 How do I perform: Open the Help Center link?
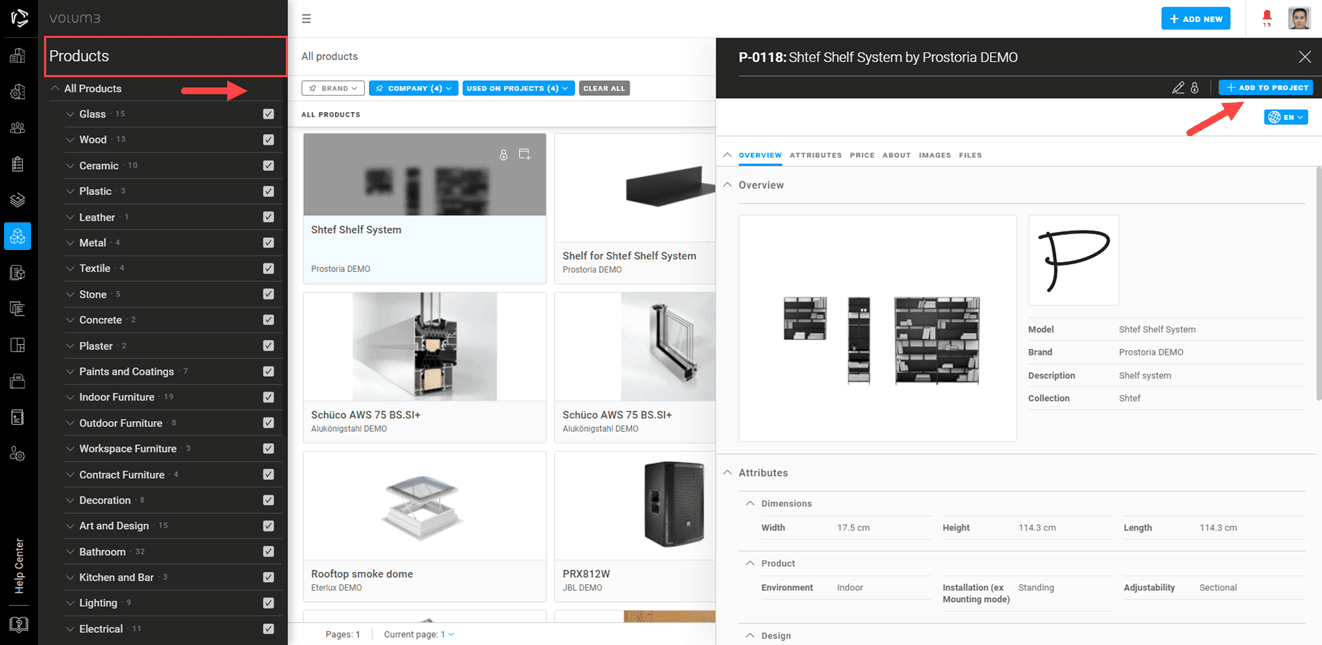[x=19, y=566]
